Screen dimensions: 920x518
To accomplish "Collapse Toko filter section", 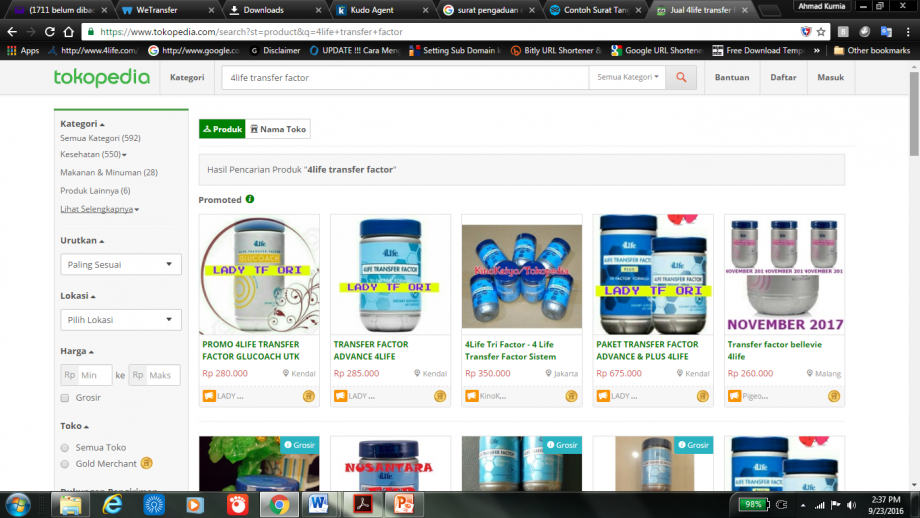I will pos(74,426).
